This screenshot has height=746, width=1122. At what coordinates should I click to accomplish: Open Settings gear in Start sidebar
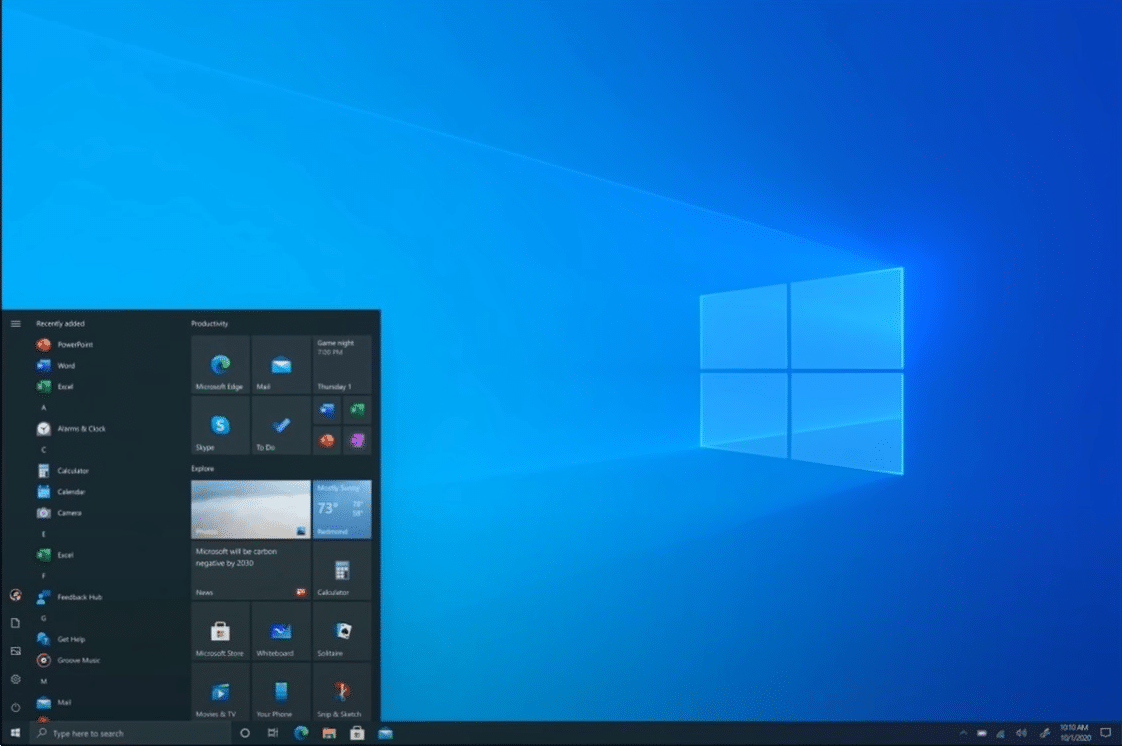click(x=15, y=679)
